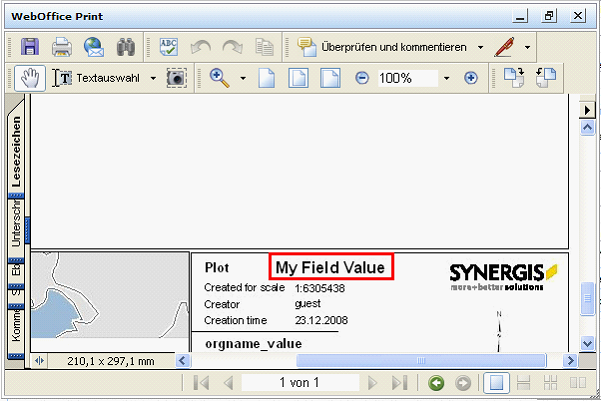Viewport: 601px width, 401px height.
Task: Click the vertical scrollbar thumb
Action: tap(587, 299)
